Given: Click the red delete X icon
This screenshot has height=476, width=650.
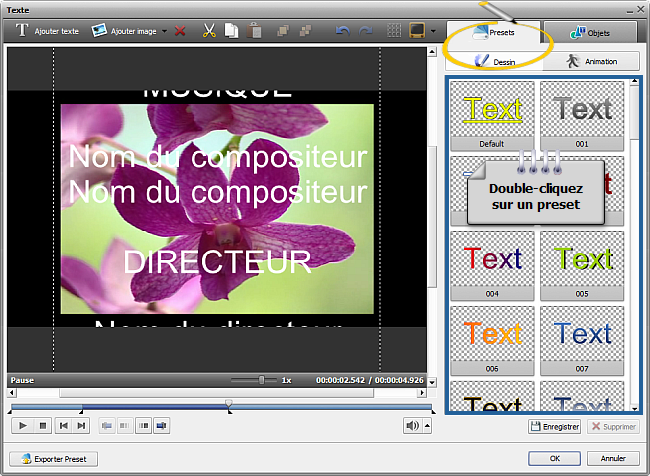Looking at the screenshot, I should [x=180, y=31].
